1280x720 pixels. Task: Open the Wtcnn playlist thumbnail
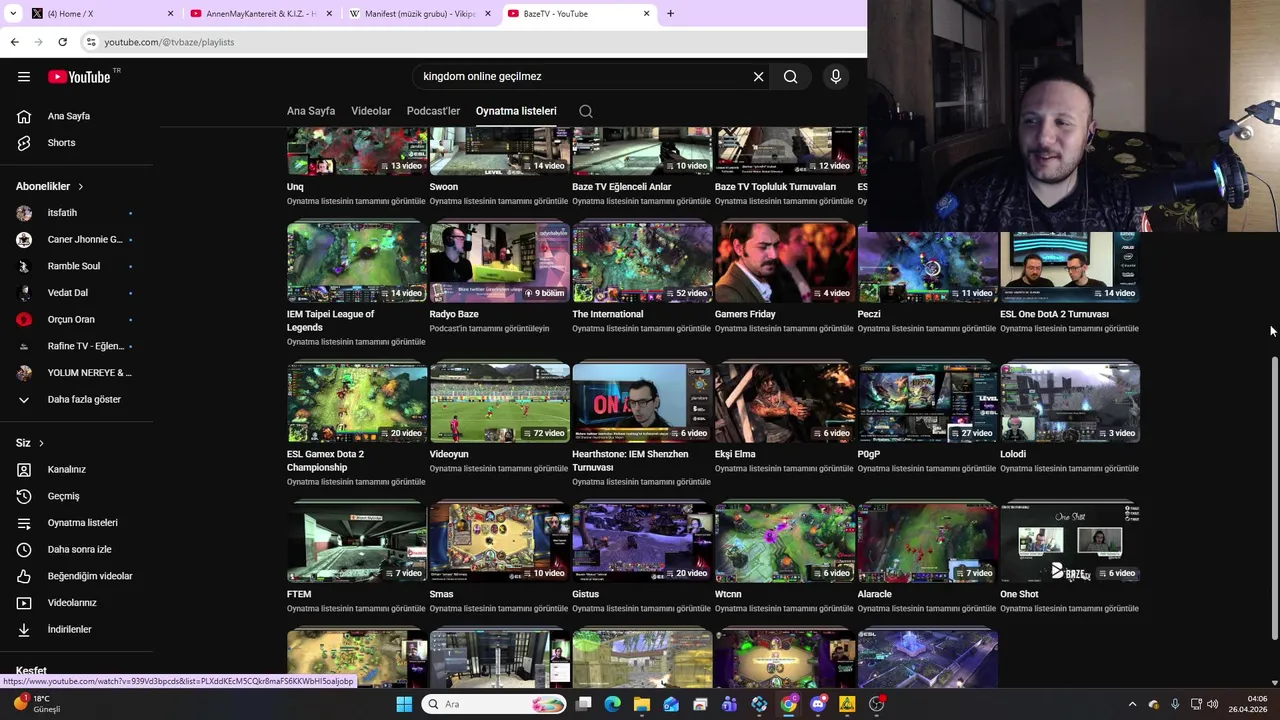point(785,542)
